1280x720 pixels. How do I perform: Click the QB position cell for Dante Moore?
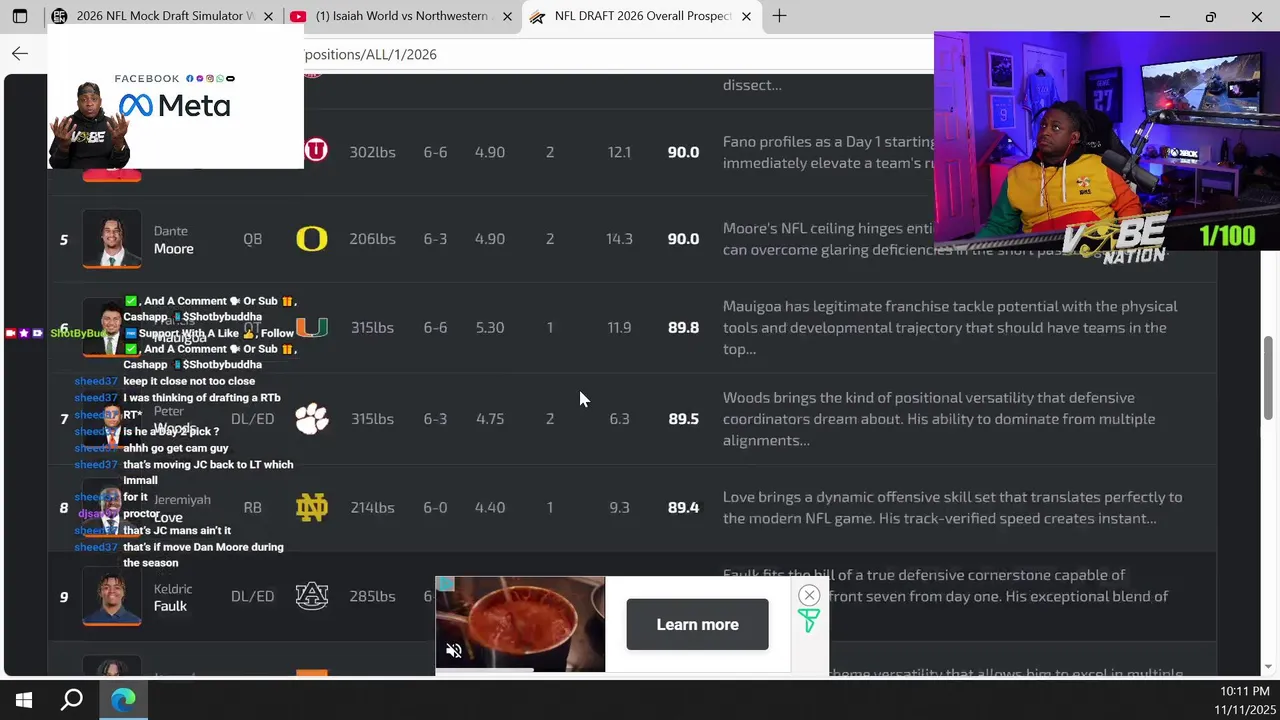[x=253, y=239]
